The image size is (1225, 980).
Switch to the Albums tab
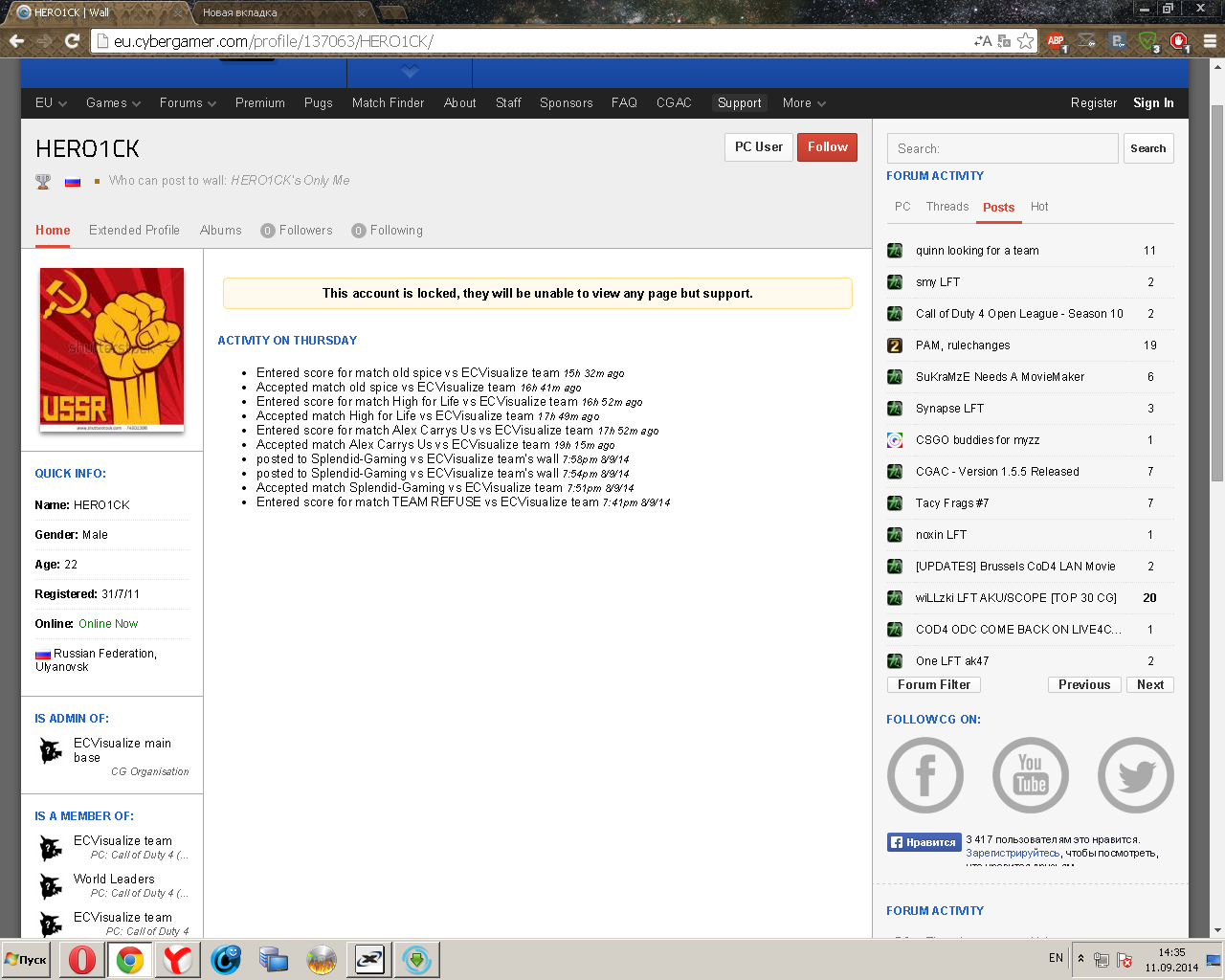coord(220,231)
